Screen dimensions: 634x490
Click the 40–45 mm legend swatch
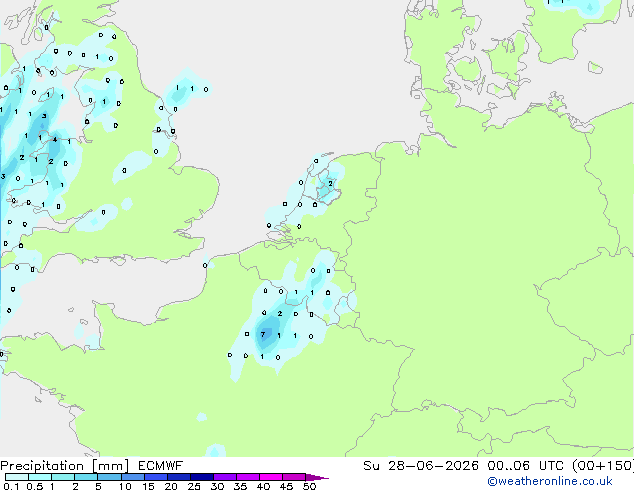(271, 477)
